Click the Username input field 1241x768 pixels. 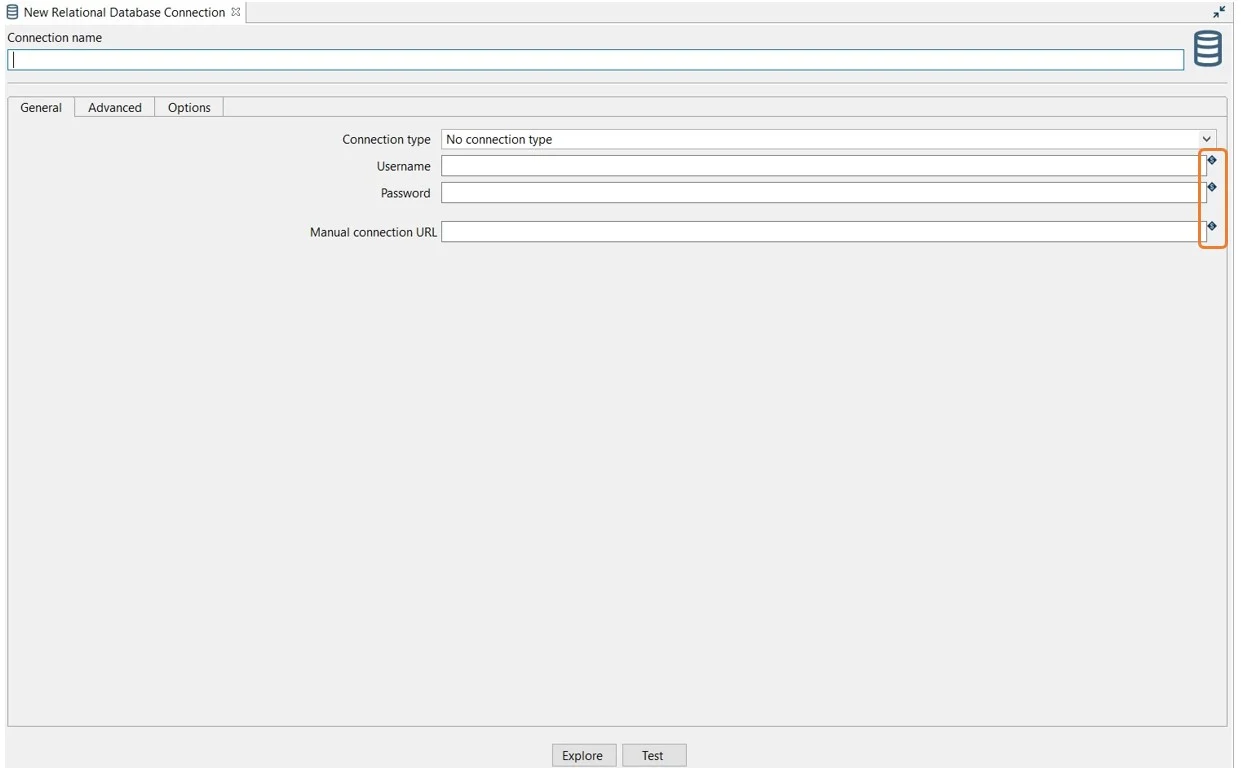pos(820,165)
